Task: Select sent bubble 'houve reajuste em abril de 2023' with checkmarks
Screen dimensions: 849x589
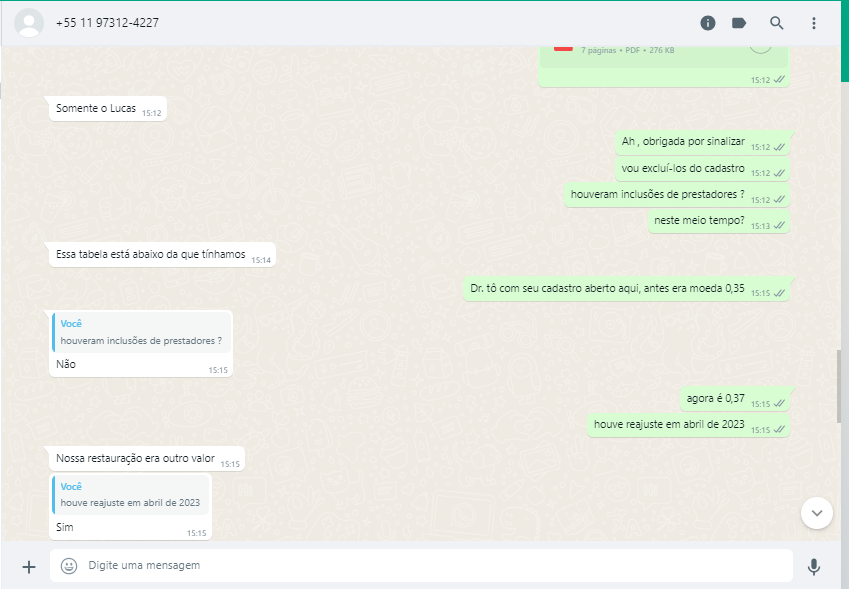Action: pos(688,425)
